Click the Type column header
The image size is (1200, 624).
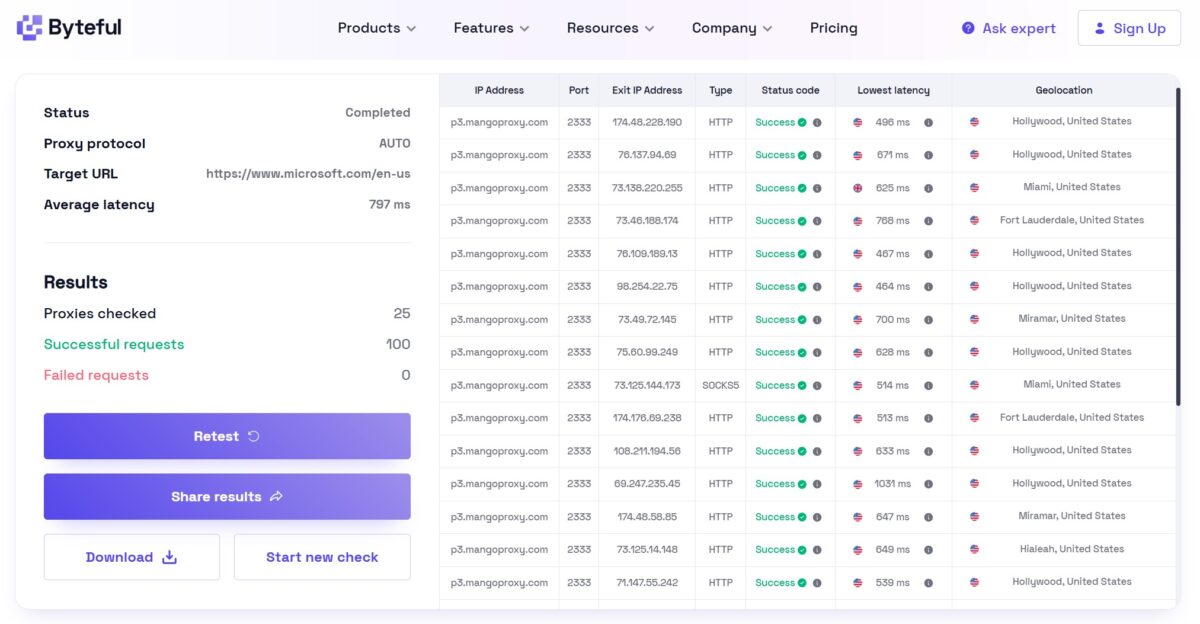click(x=720, y=90)
